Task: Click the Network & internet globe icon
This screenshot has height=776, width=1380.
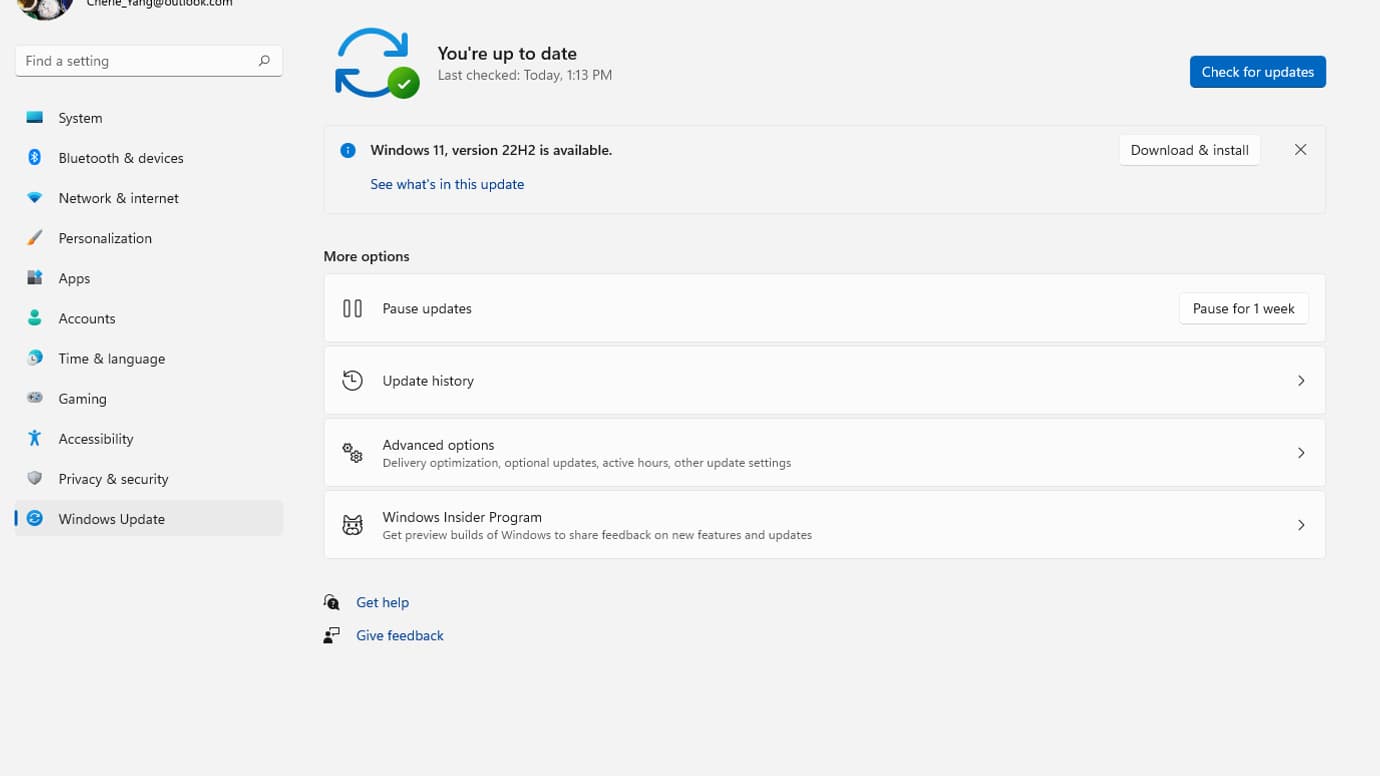Action: pyautogui.click(x=33, y=198)
